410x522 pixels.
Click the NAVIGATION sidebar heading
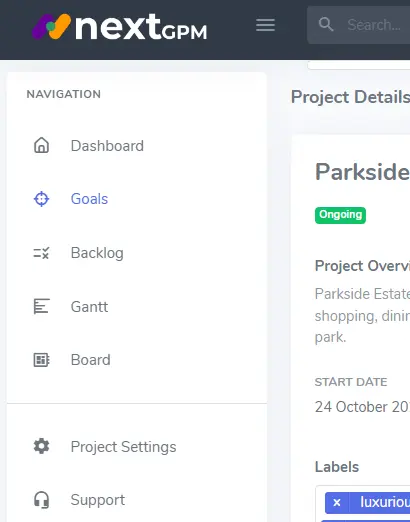click(64, 94)
